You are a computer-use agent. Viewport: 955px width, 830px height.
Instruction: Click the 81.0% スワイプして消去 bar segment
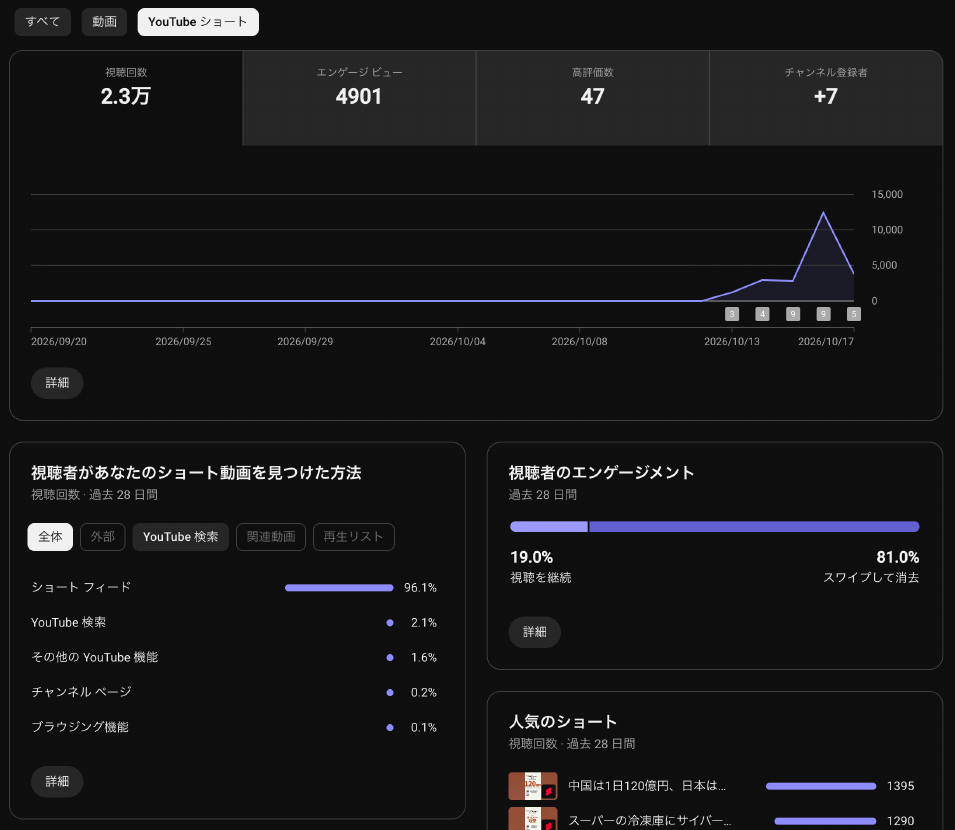[x=754, y=527]
